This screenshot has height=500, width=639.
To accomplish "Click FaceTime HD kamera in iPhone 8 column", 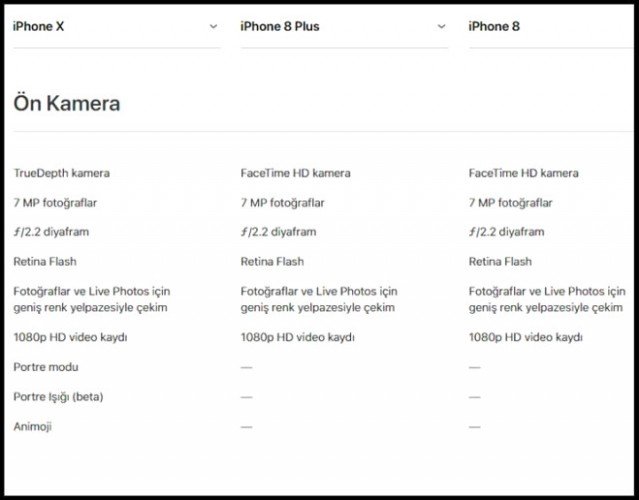I will click(523, 173).
